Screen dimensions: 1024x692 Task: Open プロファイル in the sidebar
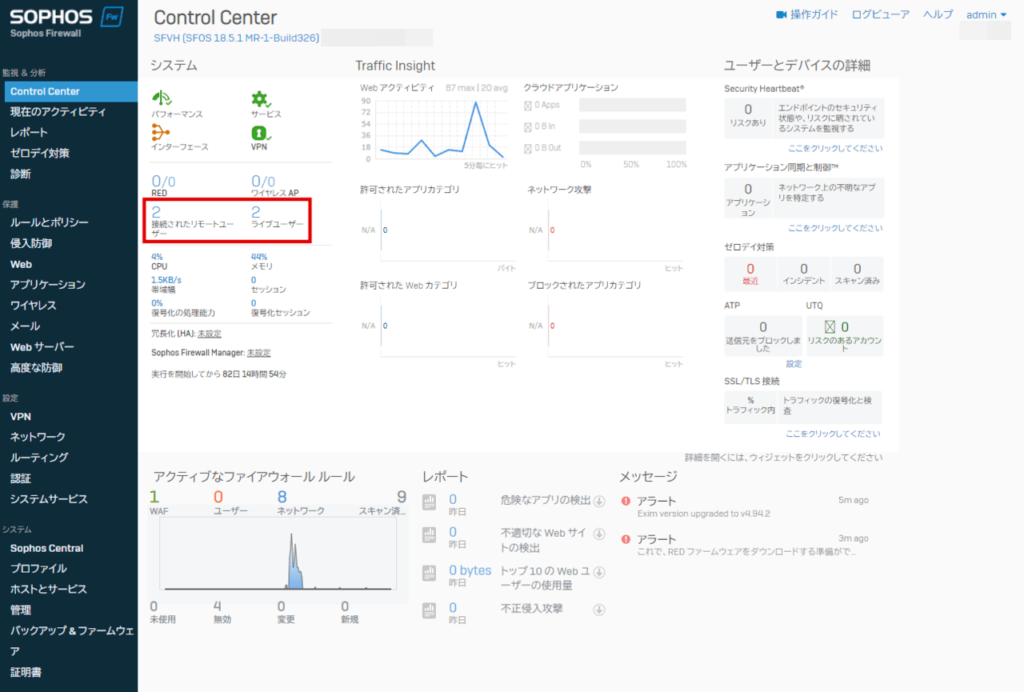[39, 569]
